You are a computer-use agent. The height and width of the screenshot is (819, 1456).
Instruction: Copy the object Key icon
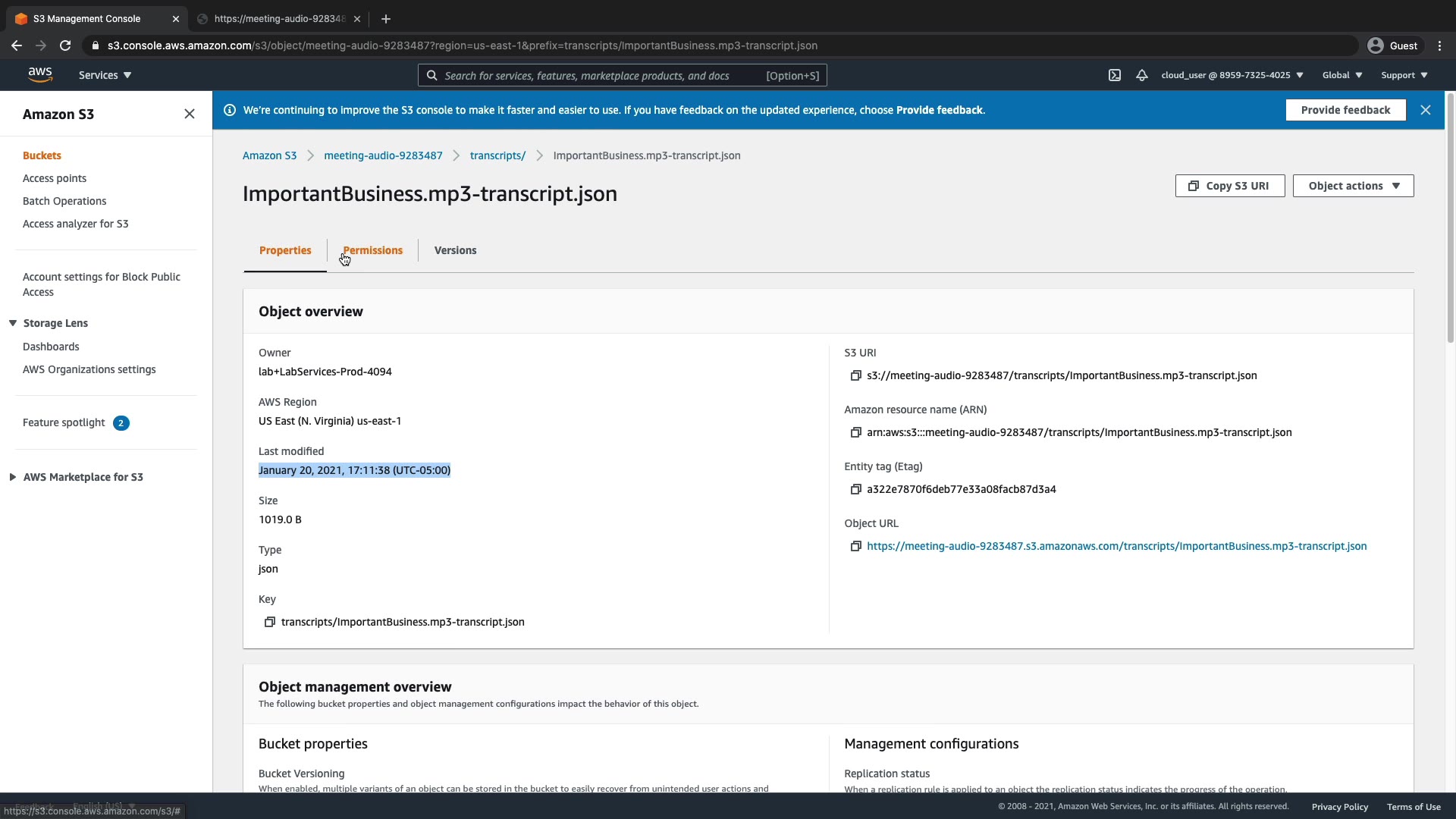click(x=269, y=622)
